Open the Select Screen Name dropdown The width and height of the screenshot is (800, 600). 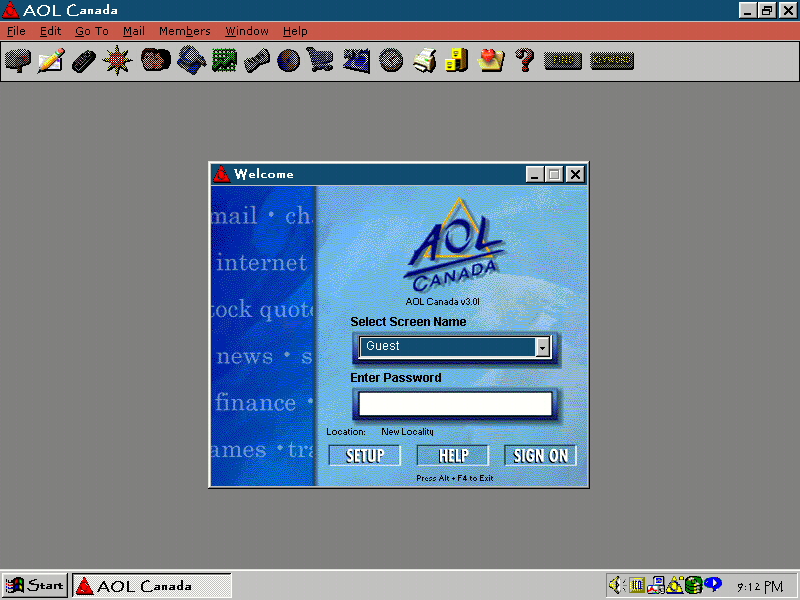click(x=542, y=346)
